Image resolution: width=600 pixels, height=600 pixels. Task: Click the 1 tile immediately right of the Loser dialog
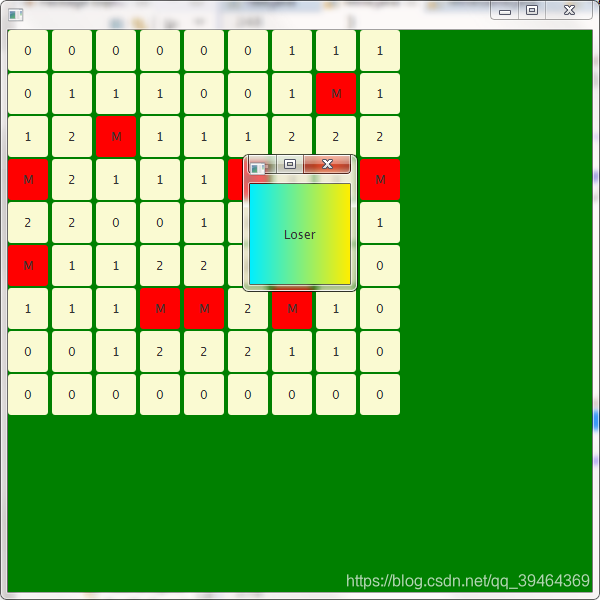pos(380,222)
